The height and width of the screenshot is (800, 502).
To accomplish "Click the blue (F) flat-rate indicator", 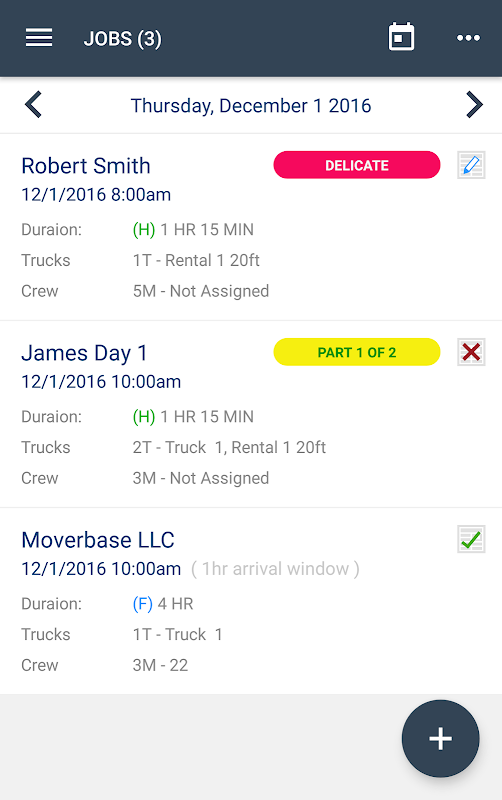I will tap(142, 604).
